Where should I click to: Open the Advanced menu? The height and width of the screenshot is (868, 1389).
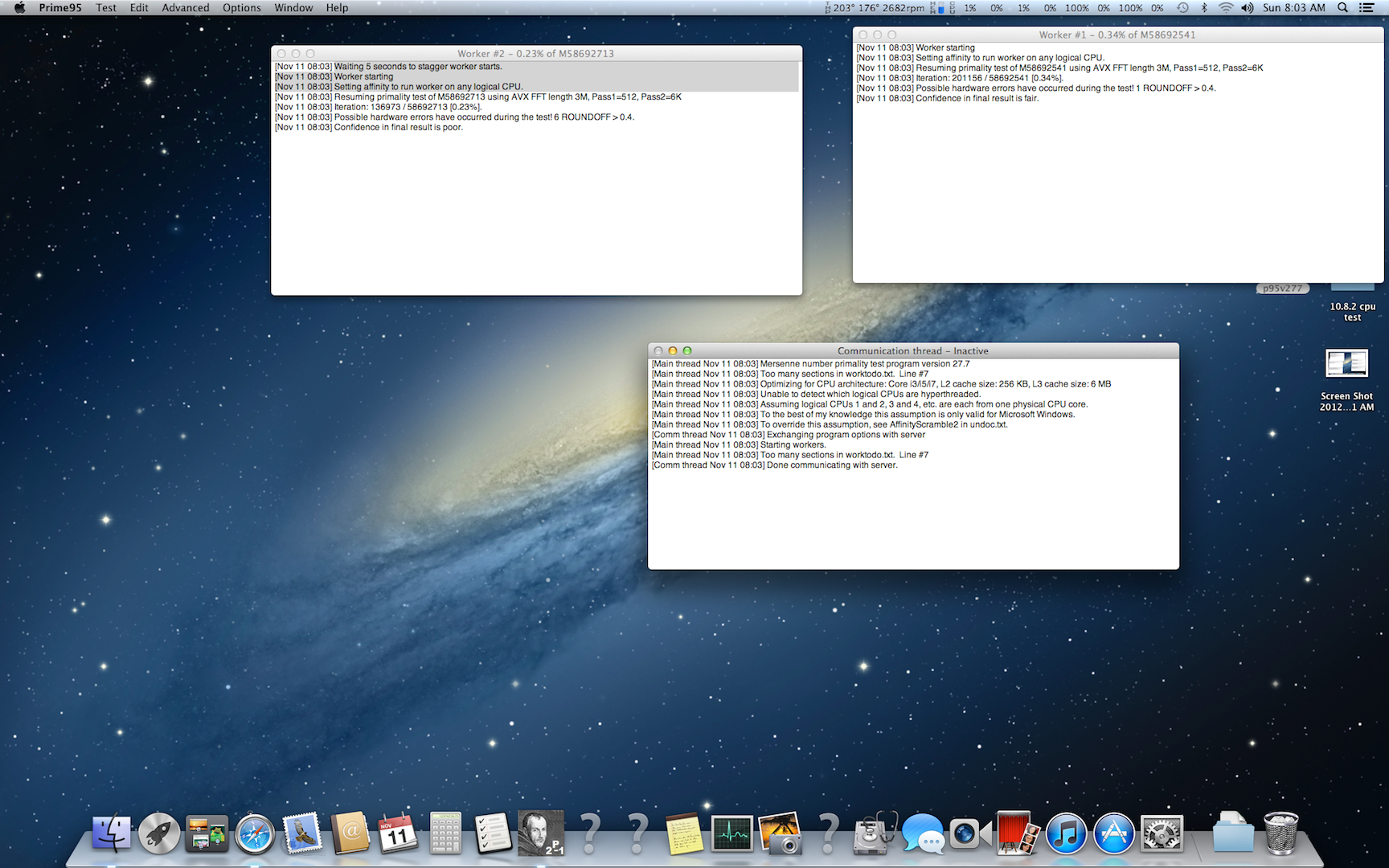point(186,8)
